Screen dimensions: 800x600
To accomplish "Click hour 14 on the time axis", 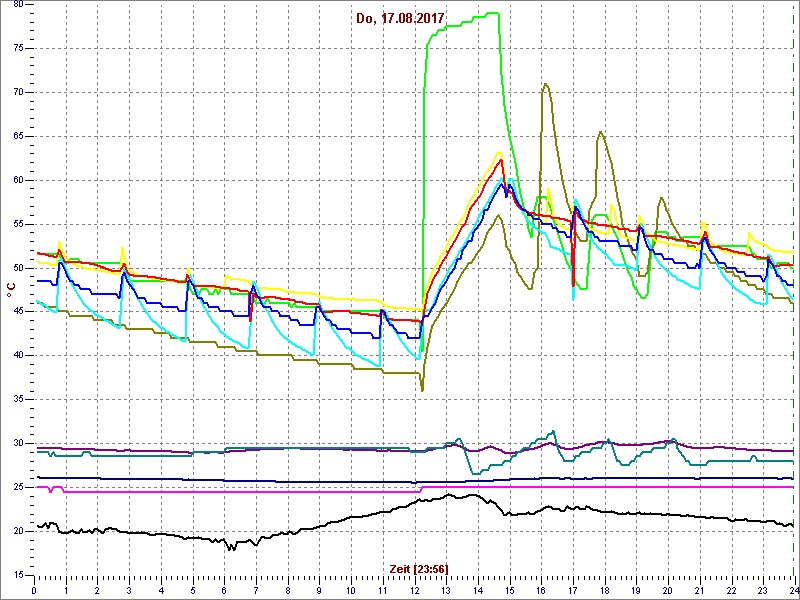I will point(478,589).
